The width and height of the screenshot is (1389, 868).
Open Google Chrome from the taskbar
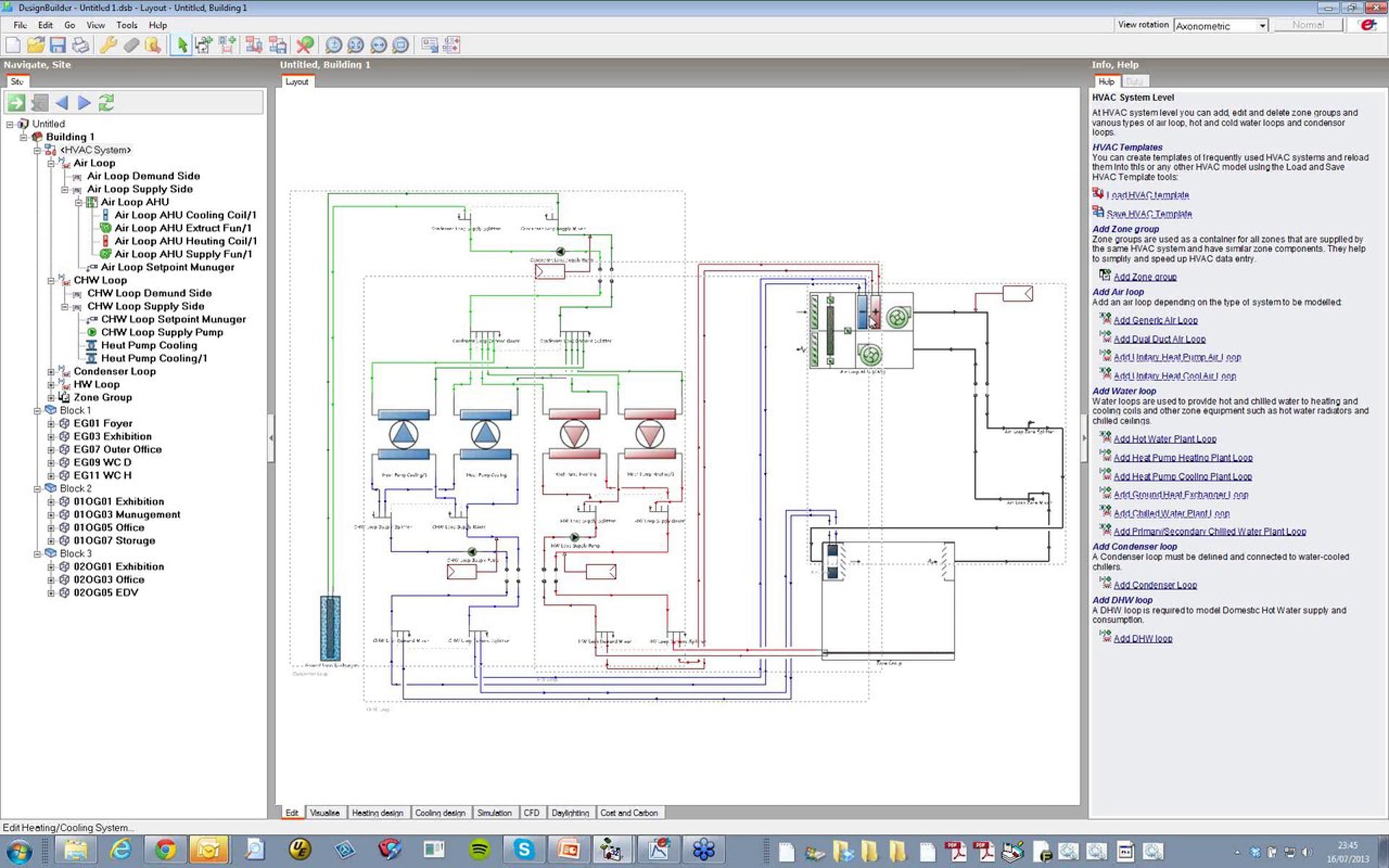pyautogui.click(x=165, y=850)
